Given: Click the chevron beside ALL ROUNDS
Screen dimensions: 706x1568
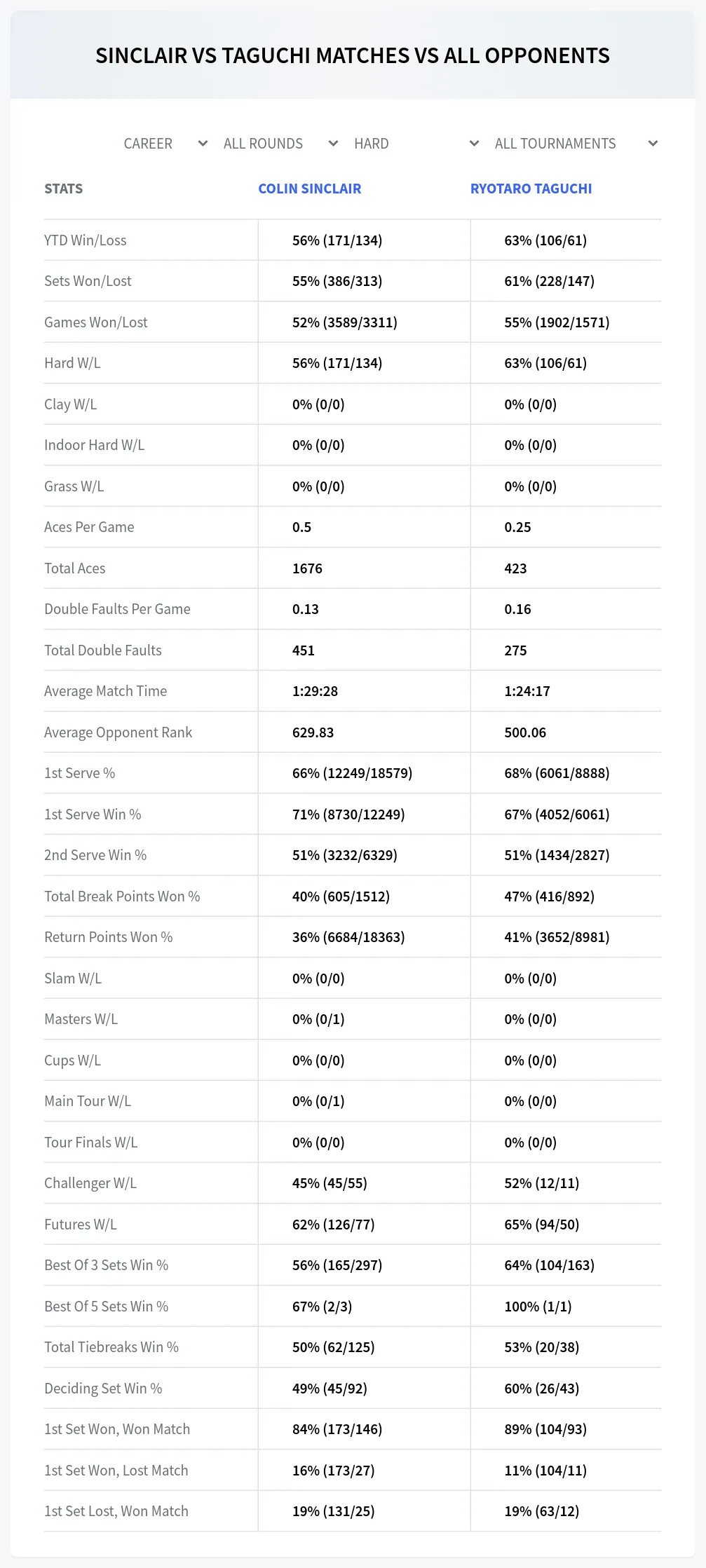Looking at the screenshot, I should point(333,144).
